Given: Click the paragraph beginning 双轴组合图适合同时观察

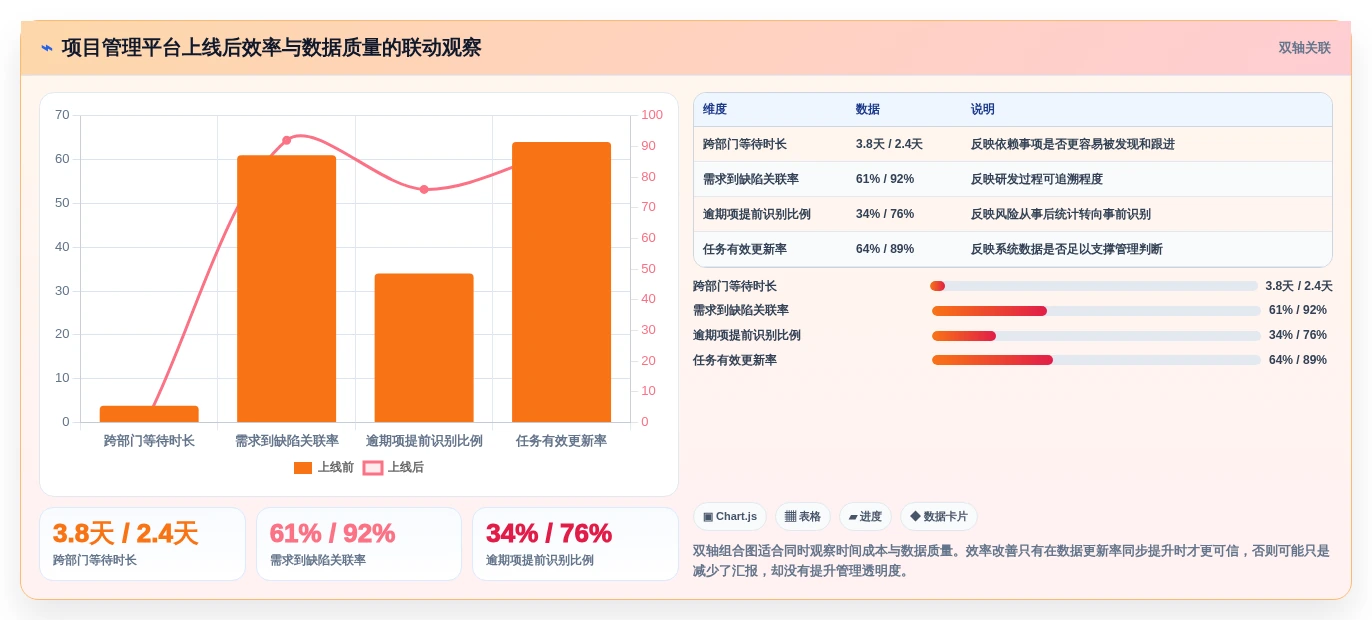Looking at the screenshot, I should pos(1011,561).
